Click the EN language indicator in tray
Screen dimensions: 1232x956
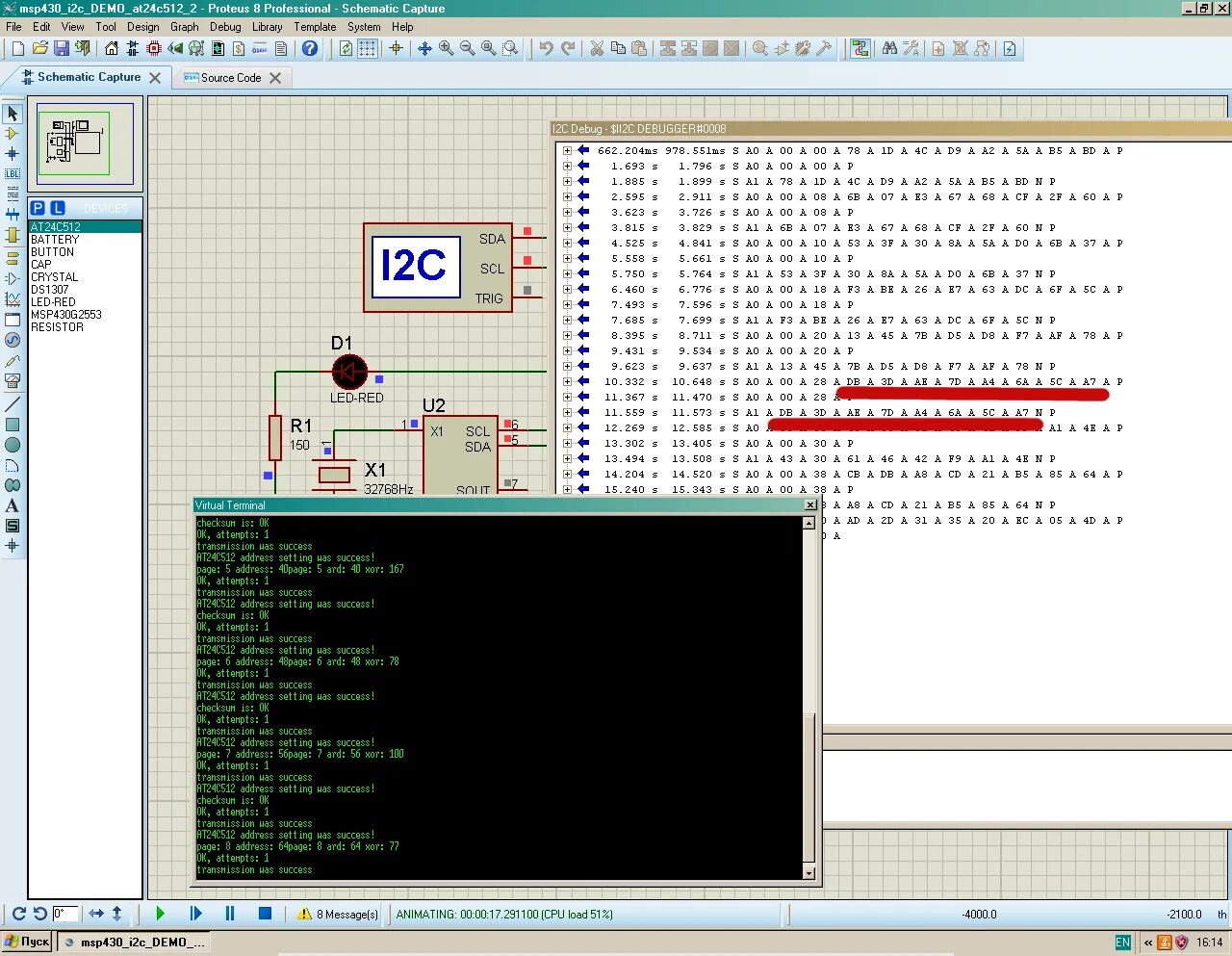(1122, 943)
